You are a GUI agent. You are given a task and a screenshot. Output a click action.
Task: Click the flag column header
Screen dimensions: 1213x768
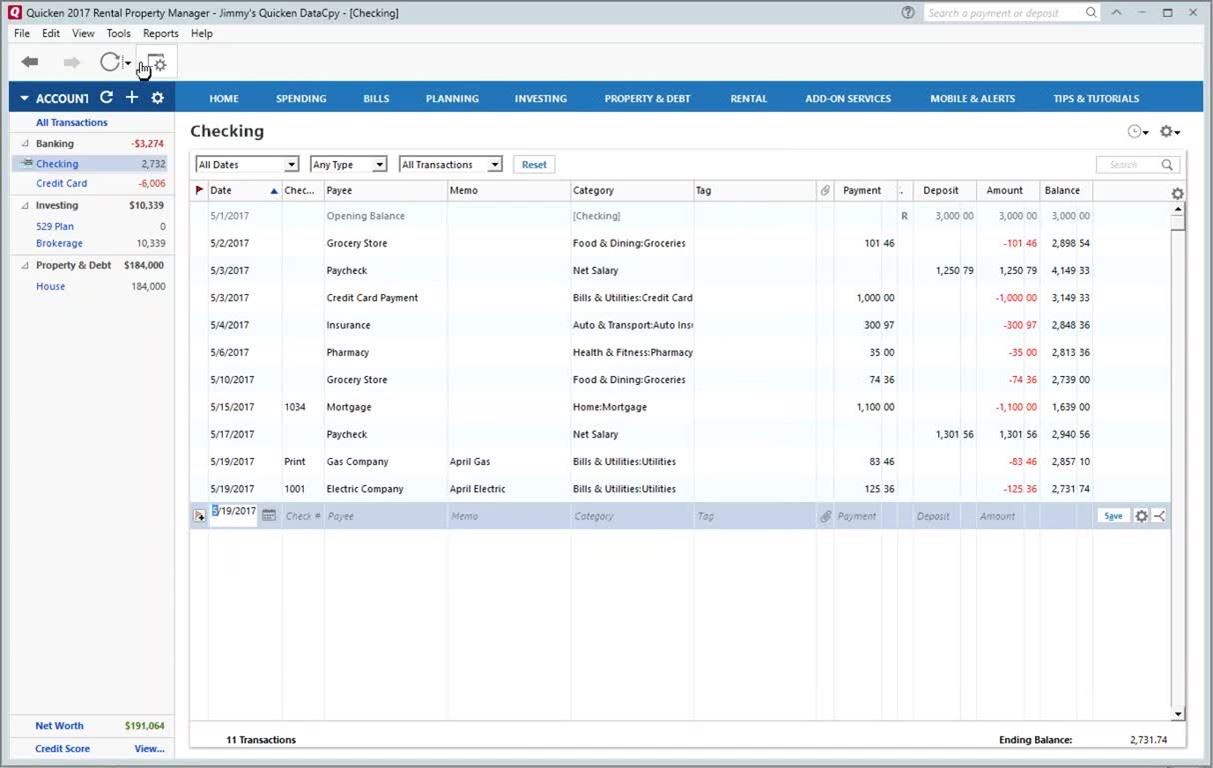click(199, 190)
